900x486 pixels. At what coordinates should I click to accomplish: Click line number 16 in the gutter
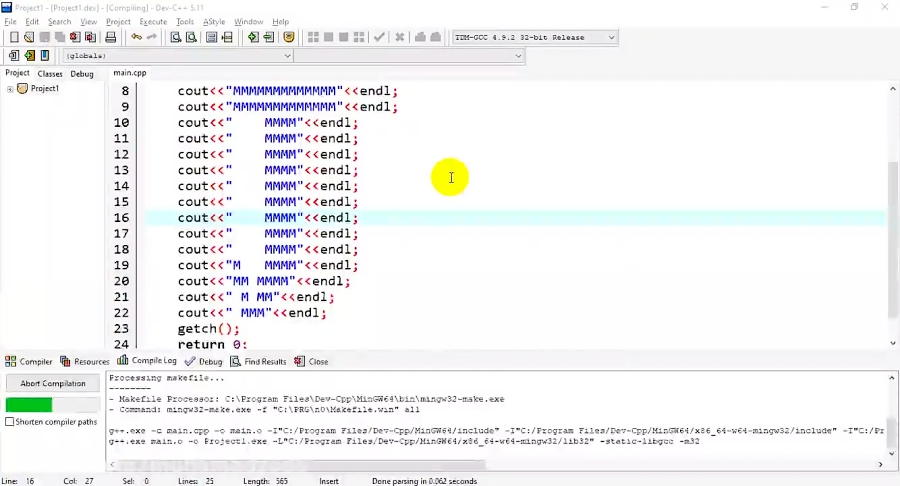121,218
